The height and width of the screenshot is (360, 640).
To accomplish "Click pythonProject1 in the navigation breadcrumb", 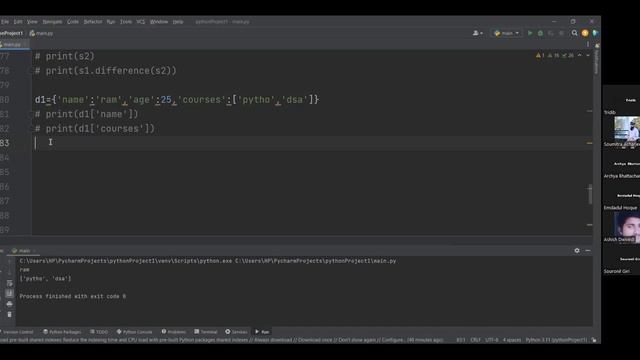I will click(x=11, y=33).
